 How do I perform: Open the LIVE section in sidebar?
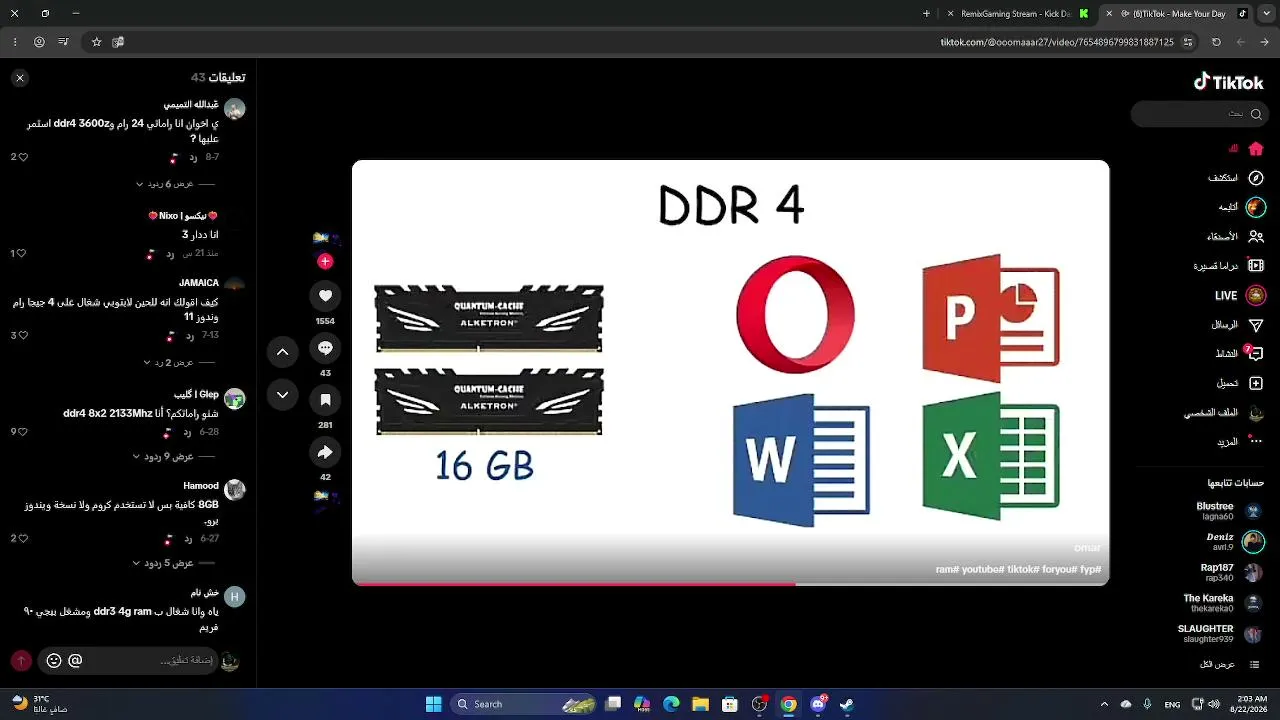click(x=1240, y=295)
